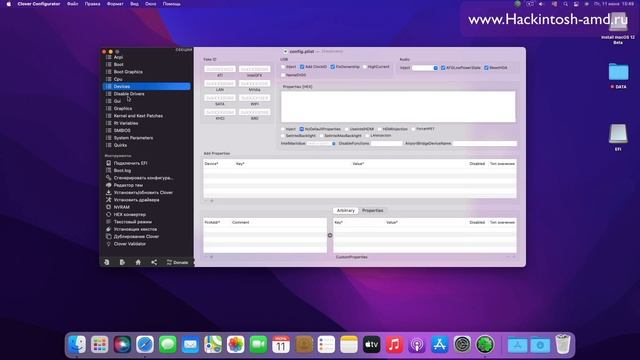Launch the Clover Validator tool
Viewport: 640px width, 360px height.
(x=129, y=244)
